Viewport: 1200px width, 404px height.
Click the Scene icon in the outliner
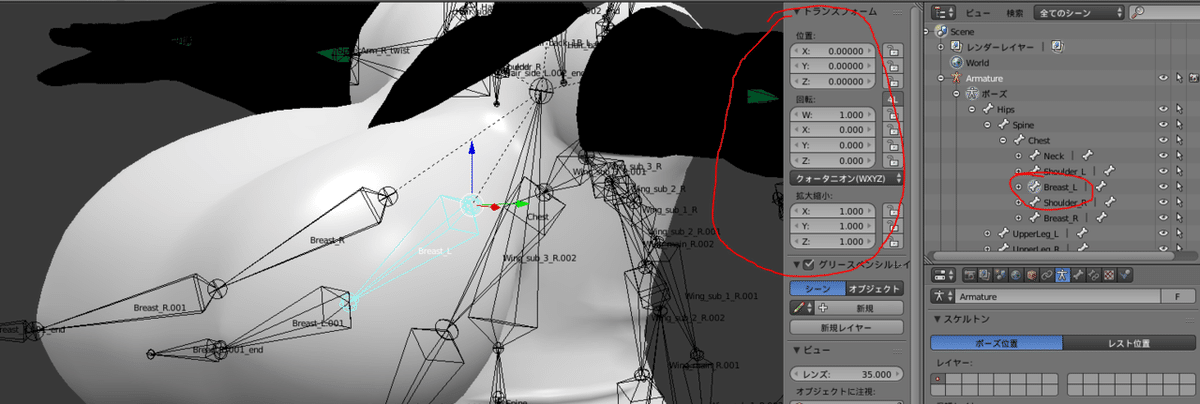(942, 31)
